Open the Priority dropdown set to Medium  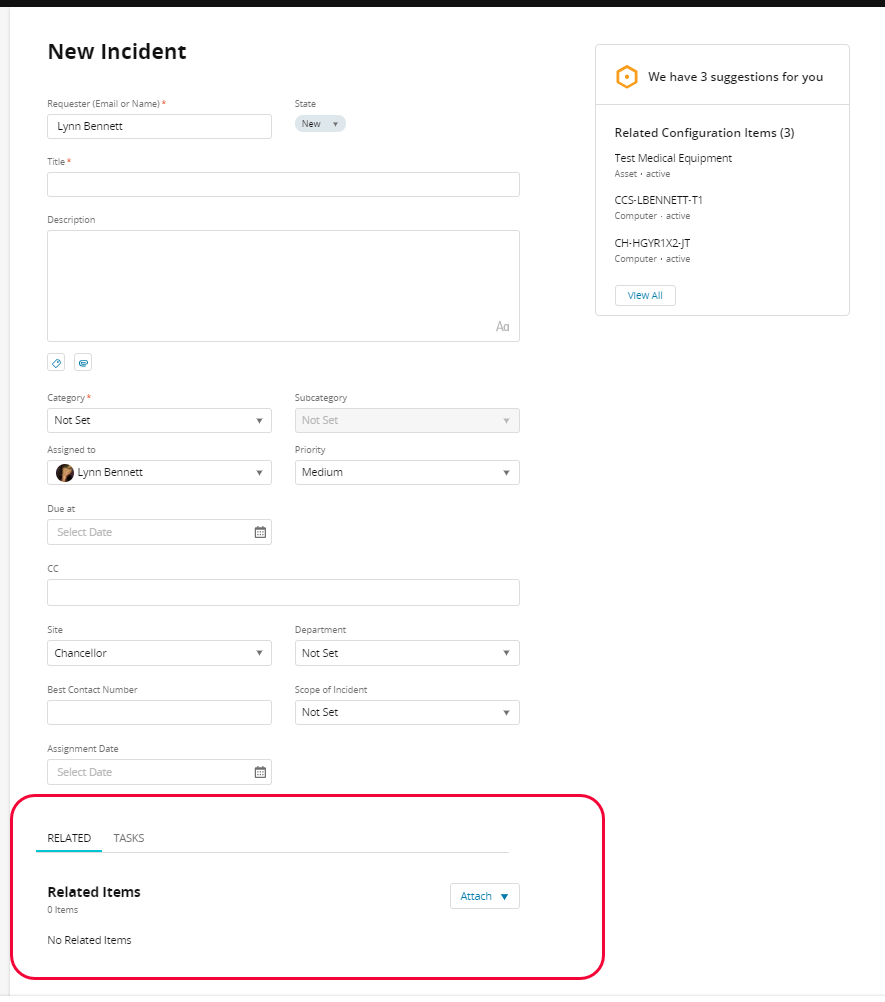point(407,472)
